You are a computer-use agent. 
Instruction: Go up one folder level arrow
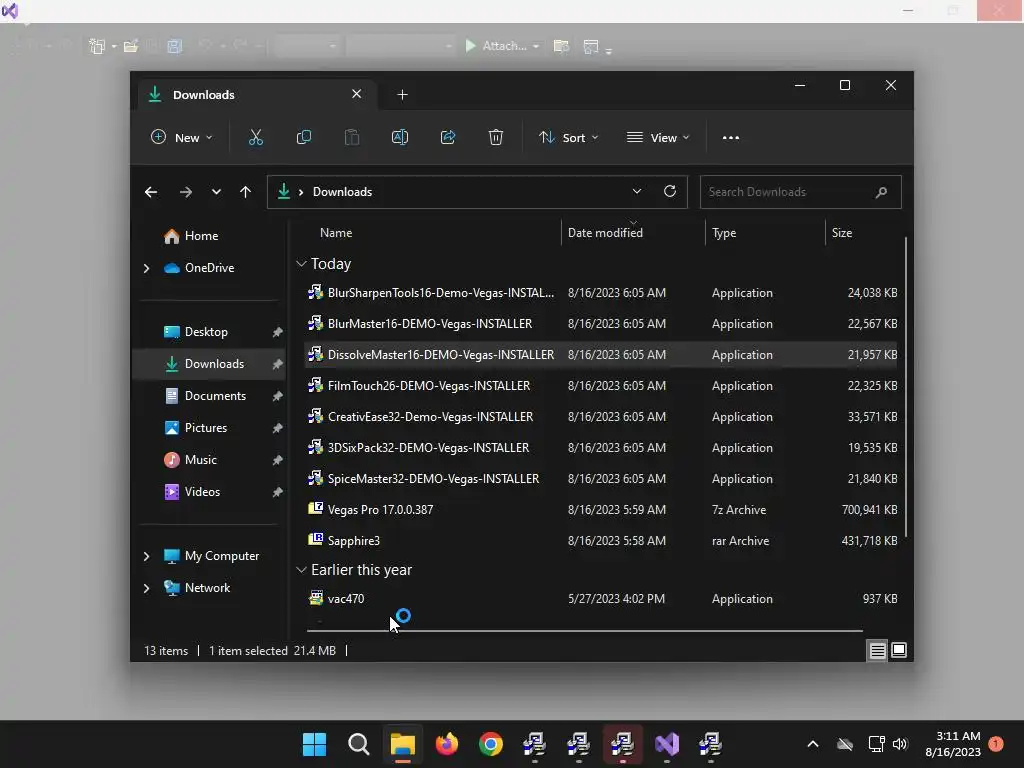[x=246, y=192]
